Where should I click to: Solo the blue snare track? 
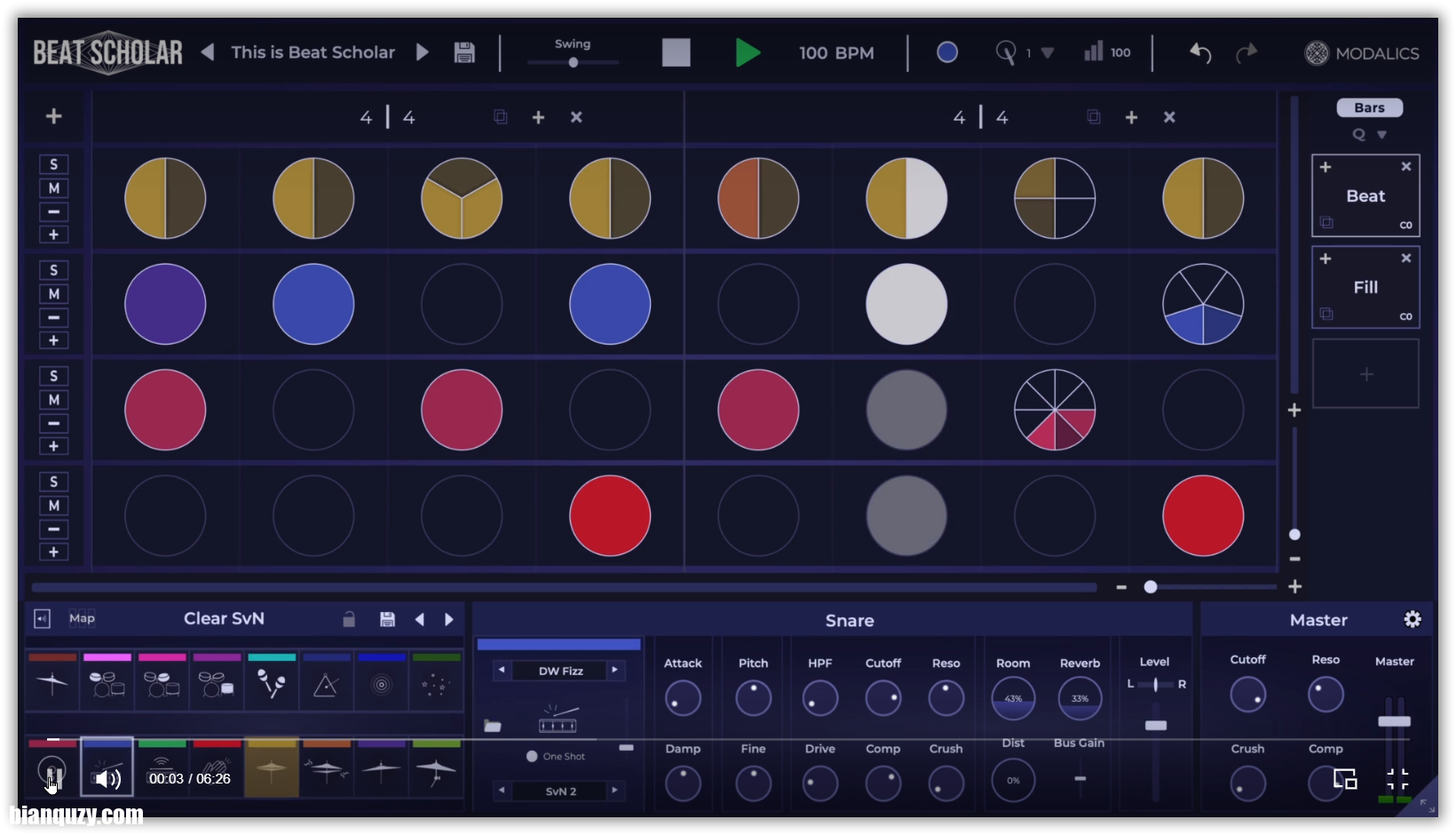pyautogui.click(x=53, y=270)
